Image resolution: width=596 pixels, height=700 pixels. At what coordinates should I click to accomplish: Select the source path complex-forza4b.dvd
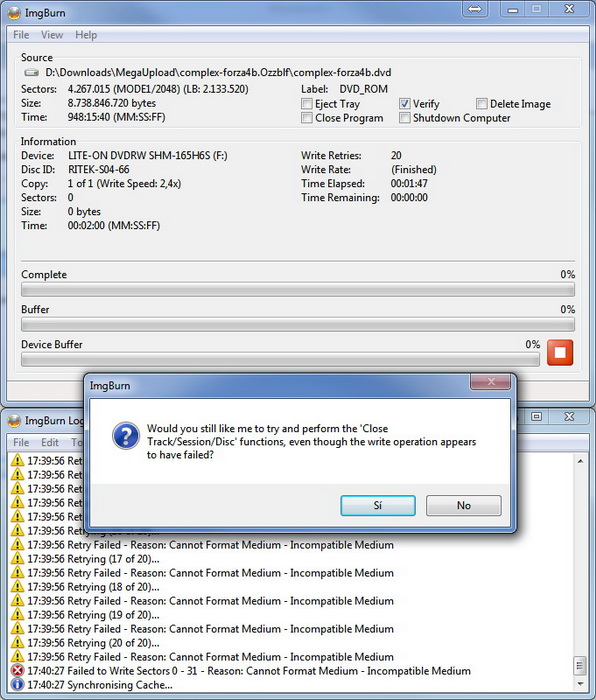coord(218,72)
